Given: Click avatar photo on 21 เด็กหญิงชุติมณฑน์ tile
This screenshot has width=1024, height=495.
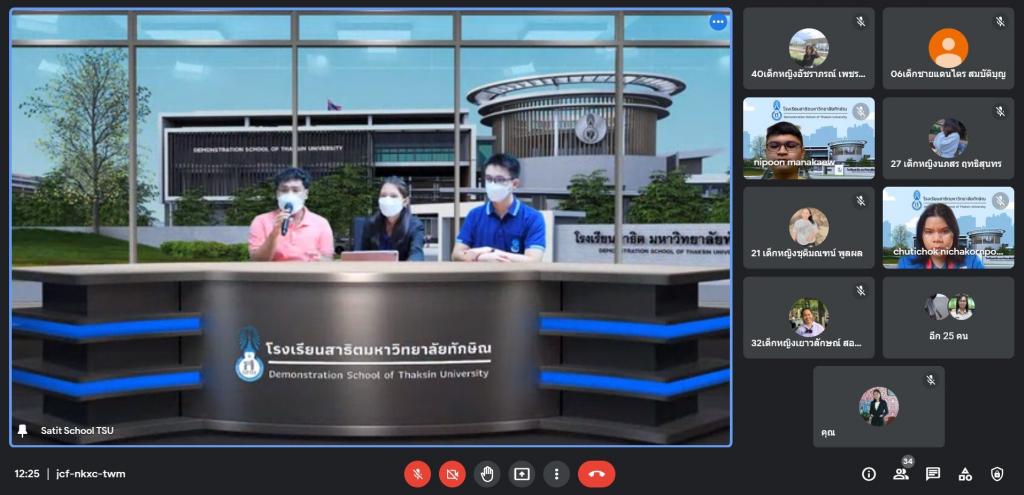Looking at the screenshot, I should pyautogui.click(x=808, y=227).
